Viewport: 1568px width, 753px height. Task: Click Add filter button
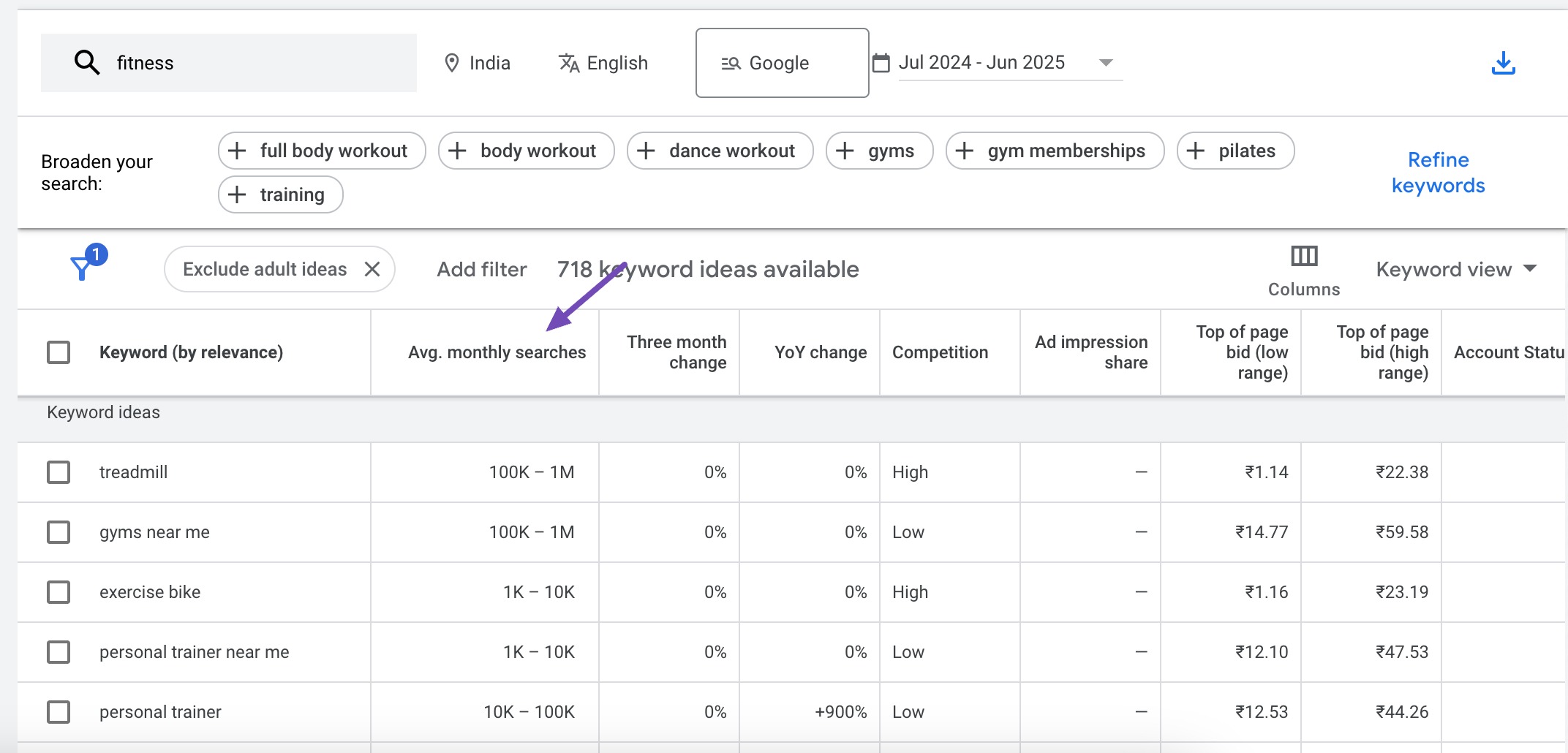click(482, 269)
